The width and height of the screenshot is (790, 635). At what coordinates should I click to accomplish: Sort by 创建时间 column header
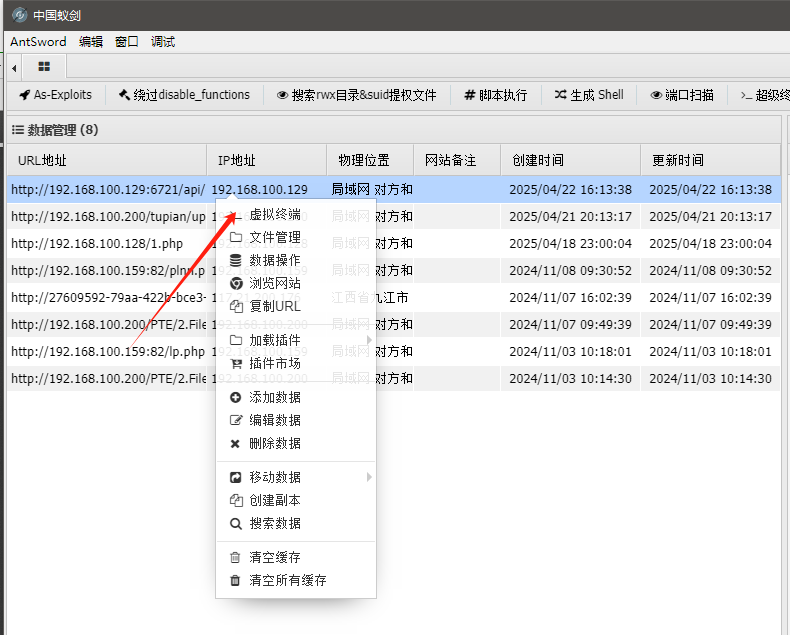click(x=570, y=160)
